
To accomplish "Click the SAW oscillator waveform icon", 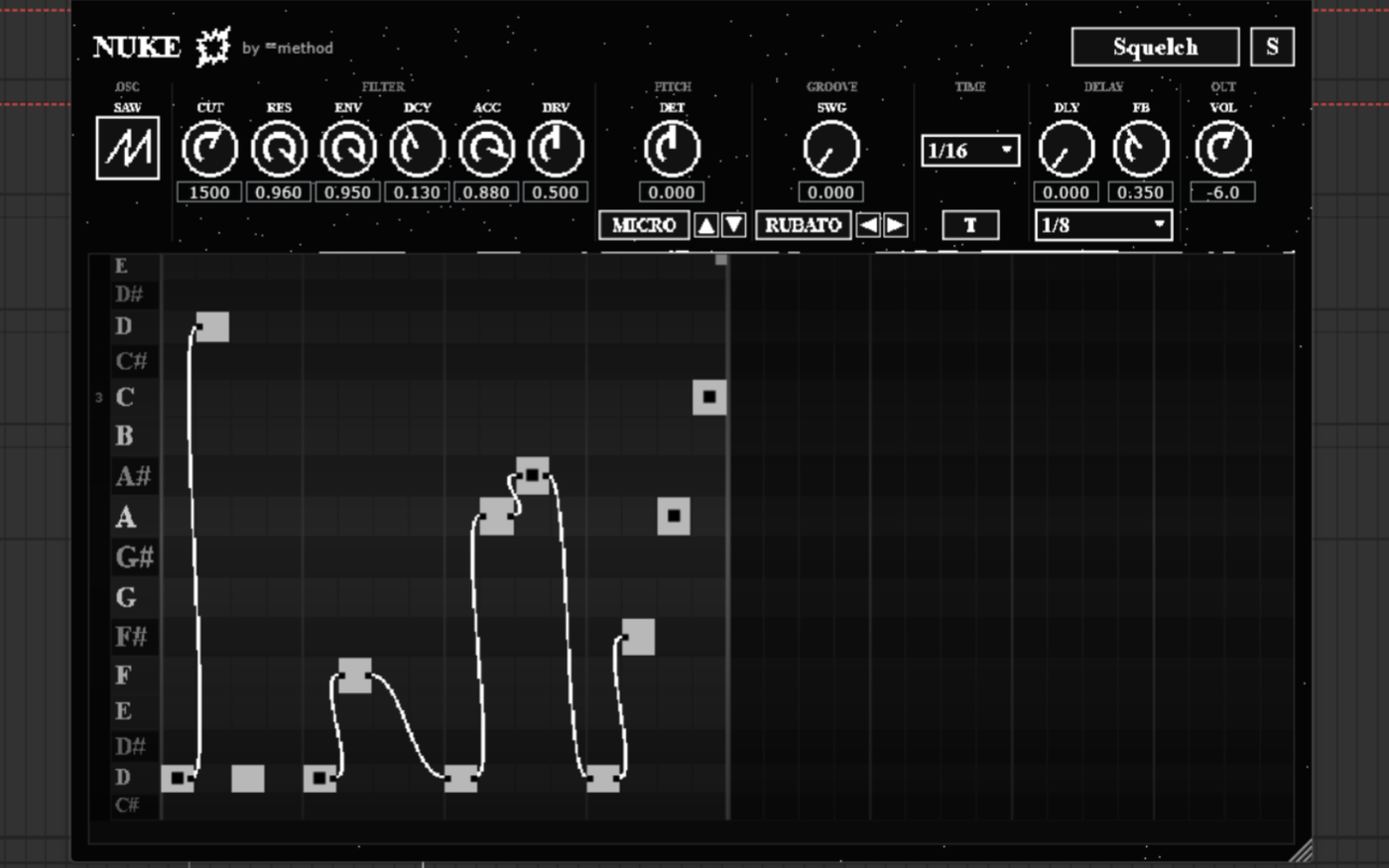I will click(128, 148).
